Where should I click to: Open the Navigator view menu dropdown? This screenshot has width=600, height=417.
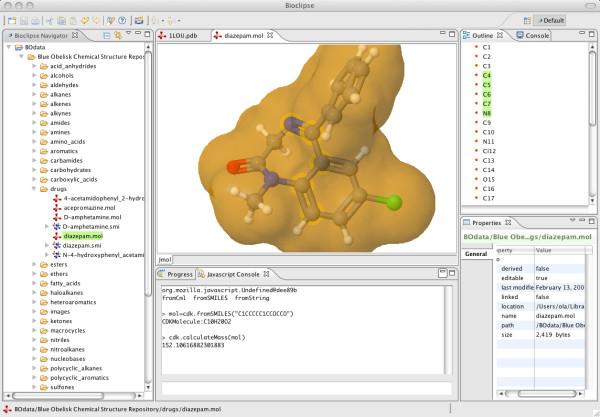click(130, 35)
